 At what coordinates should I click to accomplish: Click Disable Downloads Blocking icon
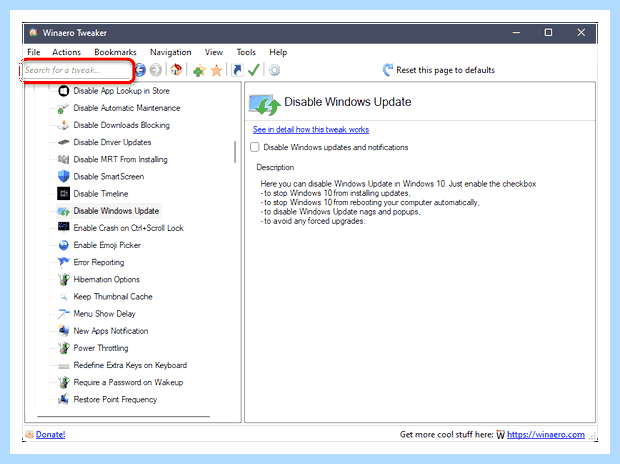63,125
